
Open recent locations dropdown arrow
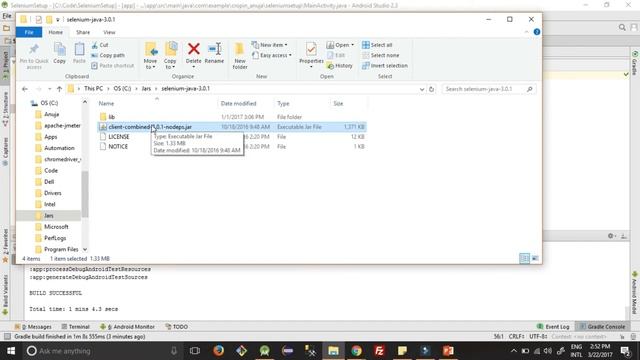pos(49,89)
